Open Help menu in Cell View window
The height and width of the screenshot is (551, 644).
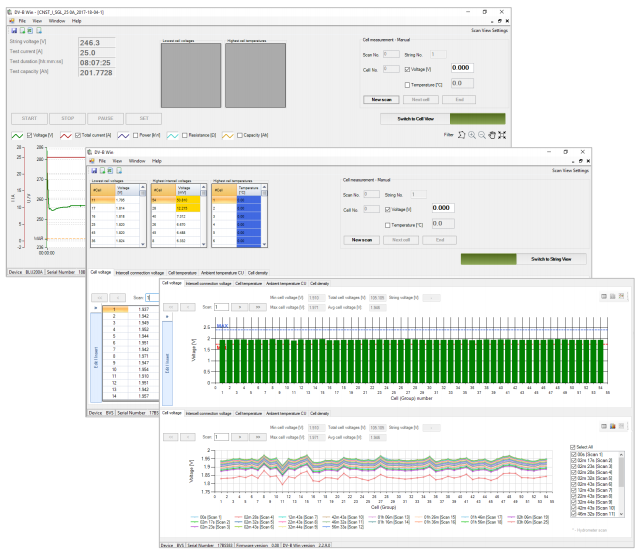point(156,161)
